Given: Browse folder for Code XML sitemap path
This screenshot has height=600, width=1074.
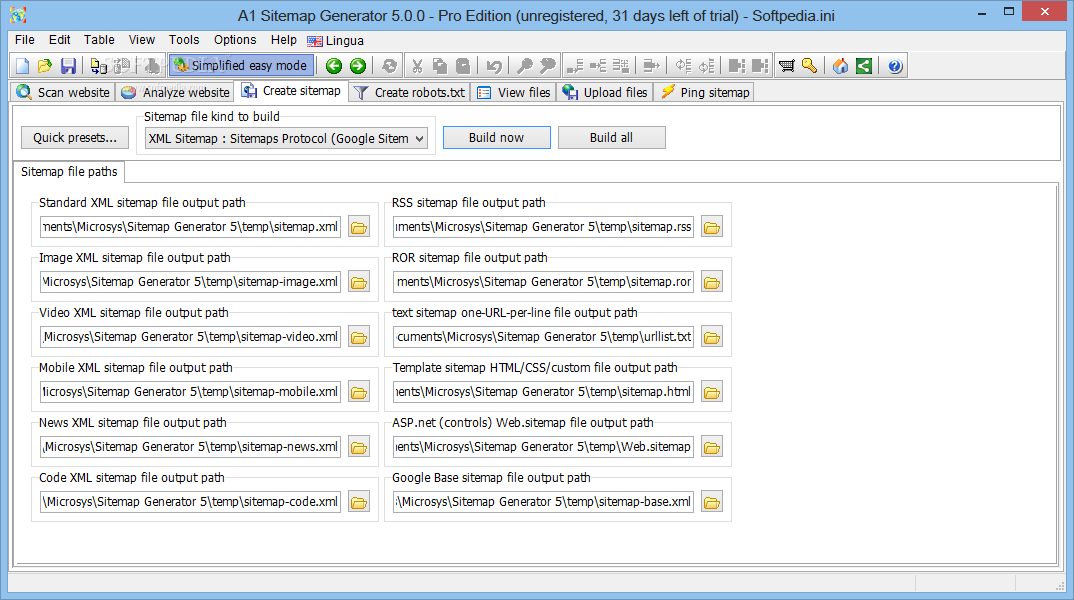Looking at the screenshot, I should click(x=359, y=502).
